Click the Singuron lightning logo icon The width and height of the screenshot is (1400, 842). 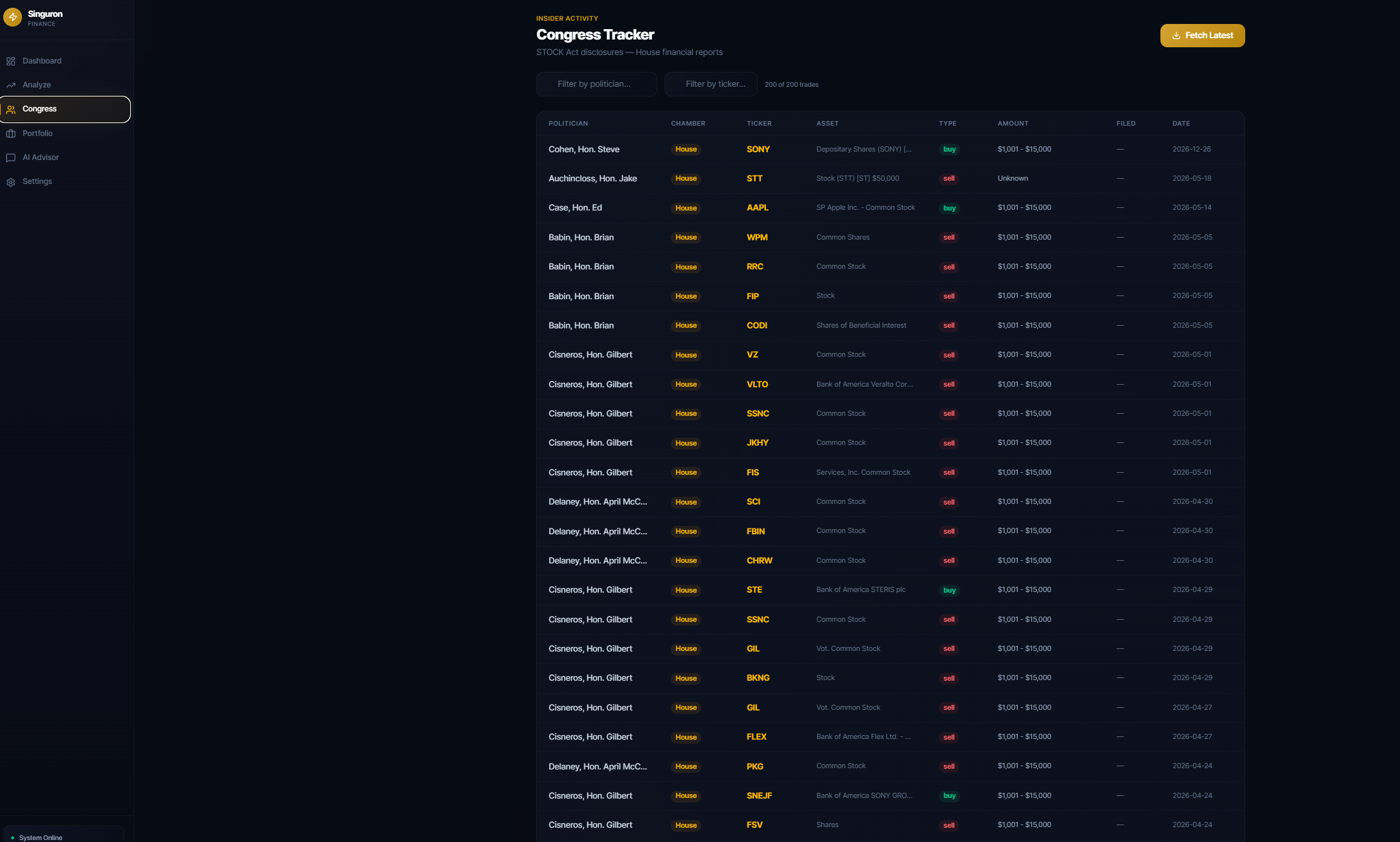pyautogui.click(x=12, y=17)
